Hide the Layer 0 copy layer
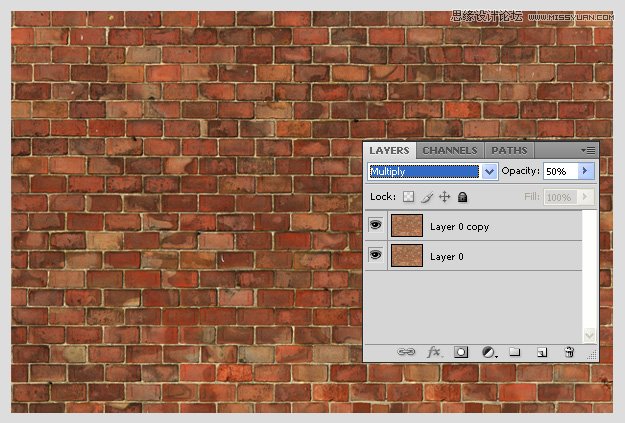 pyautogui.click(x=376, y=226)
